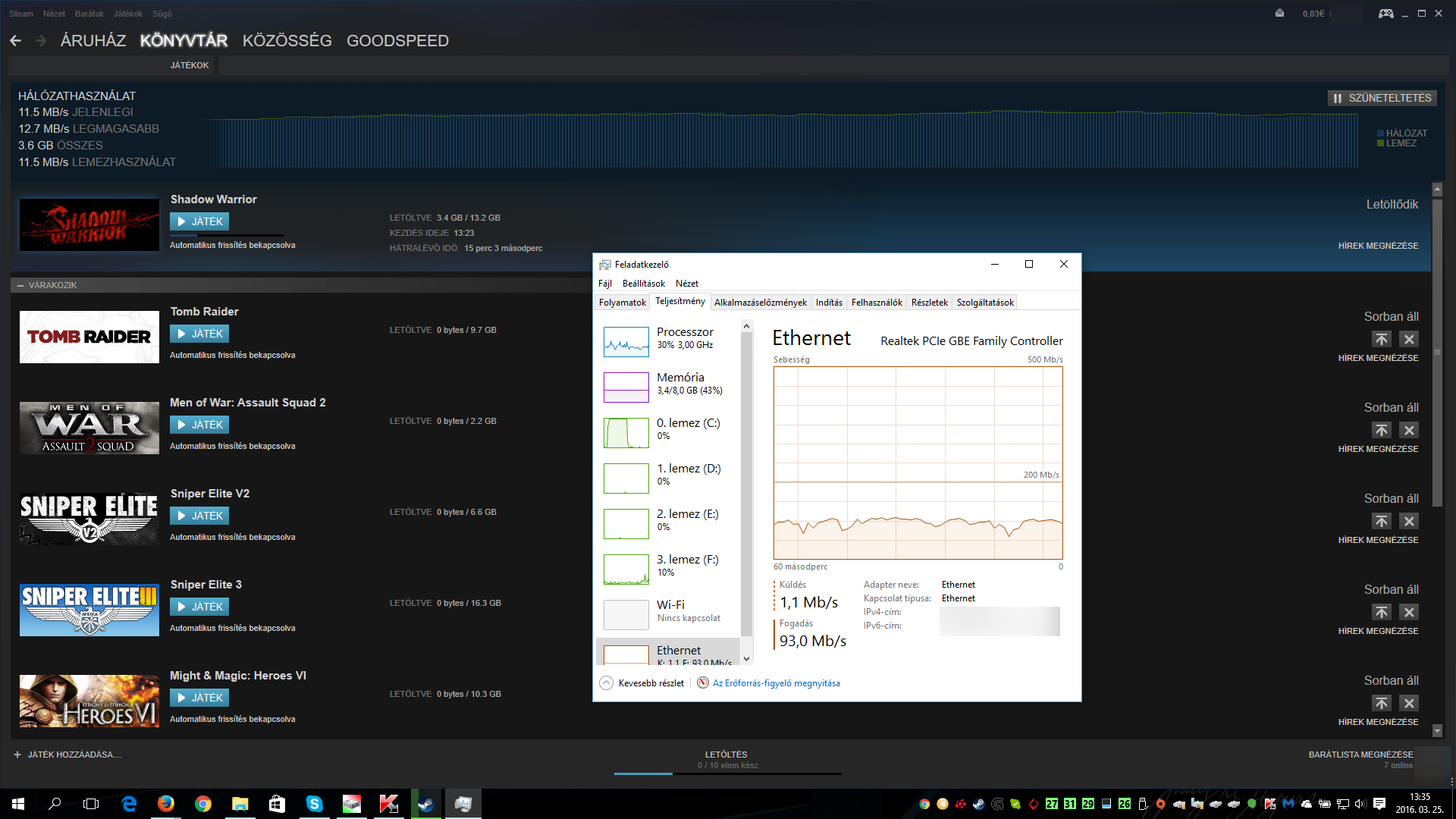Open the Barátok menu in Steam
Viewport: 1456px width, 819px height.
[89, 14]
